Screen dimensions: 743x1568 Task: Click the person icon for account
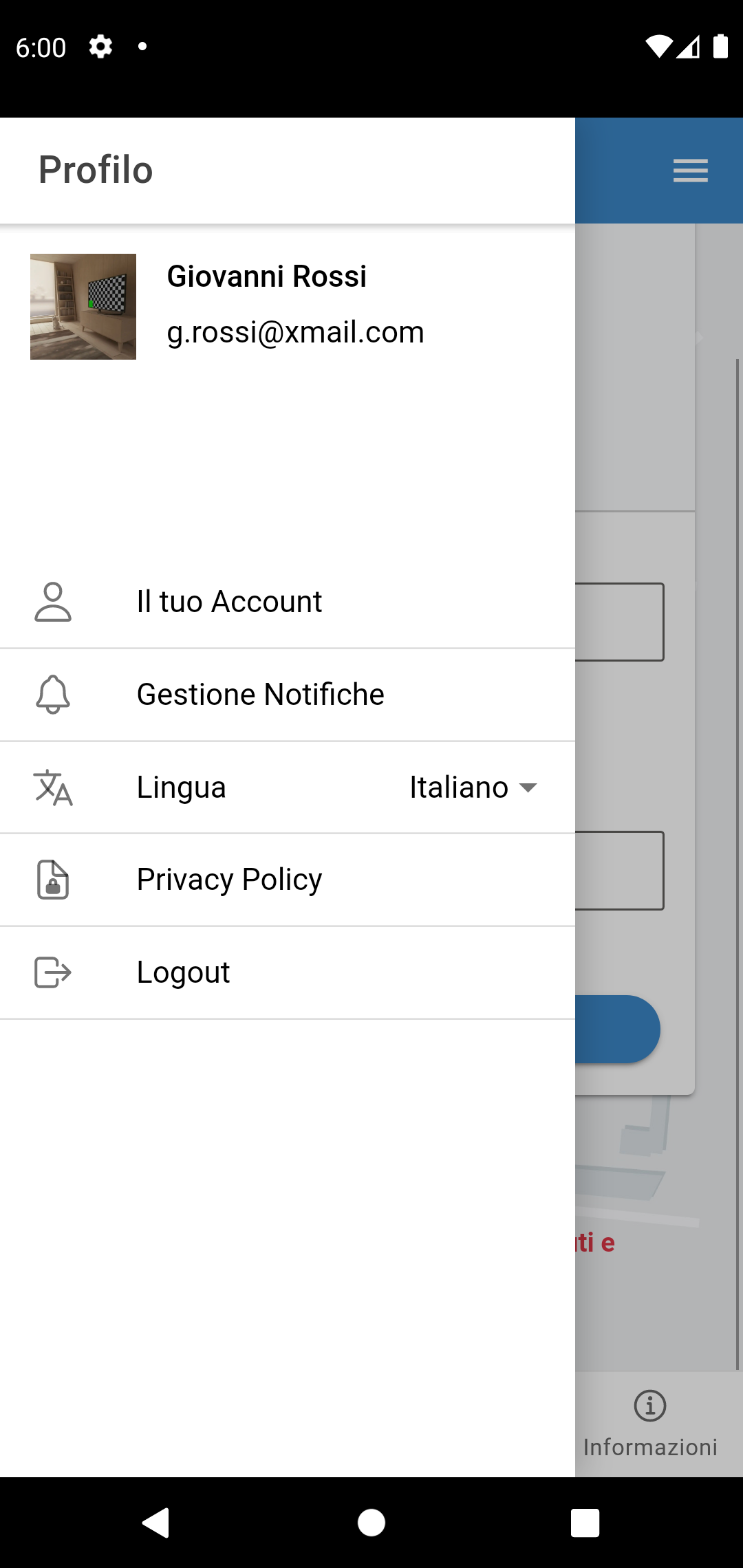(53, 602)
